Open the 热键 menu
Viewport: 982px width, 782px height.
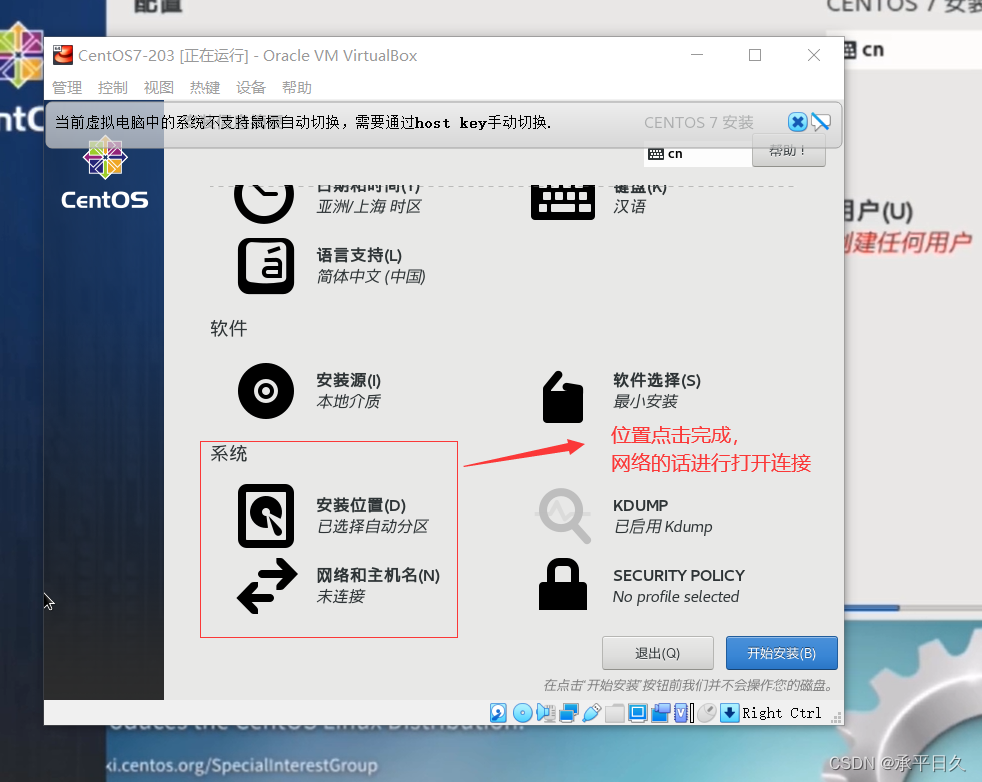click(x=205, y=88)
